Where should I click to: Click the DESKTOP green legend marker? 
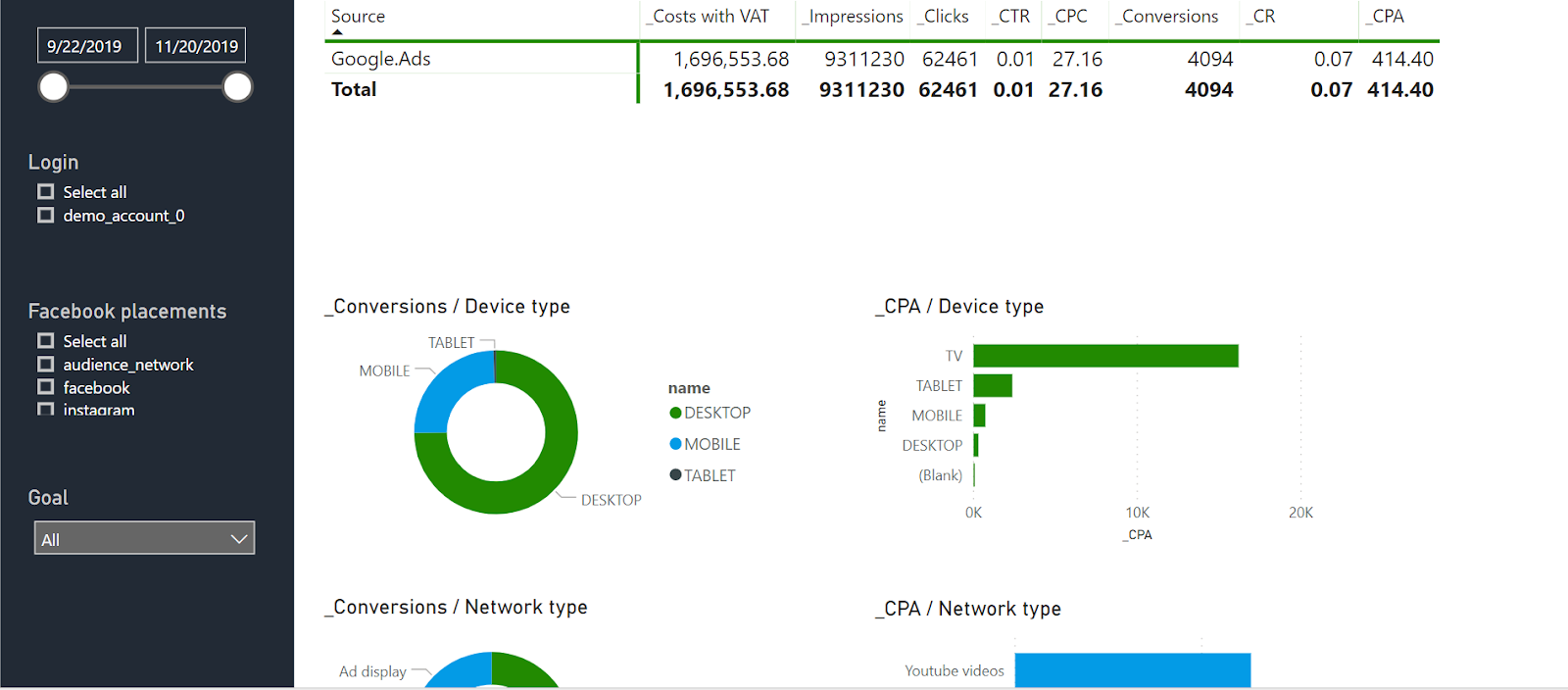click(675, 414)
